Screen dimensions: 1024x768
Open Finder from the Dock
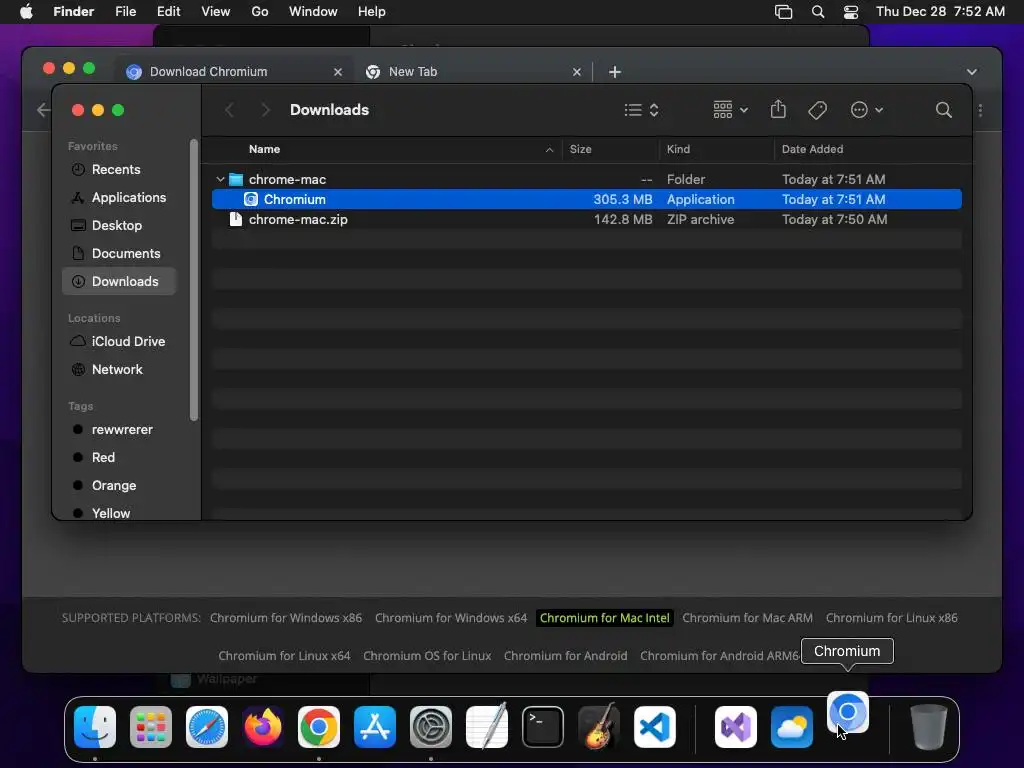pos(95,727)
